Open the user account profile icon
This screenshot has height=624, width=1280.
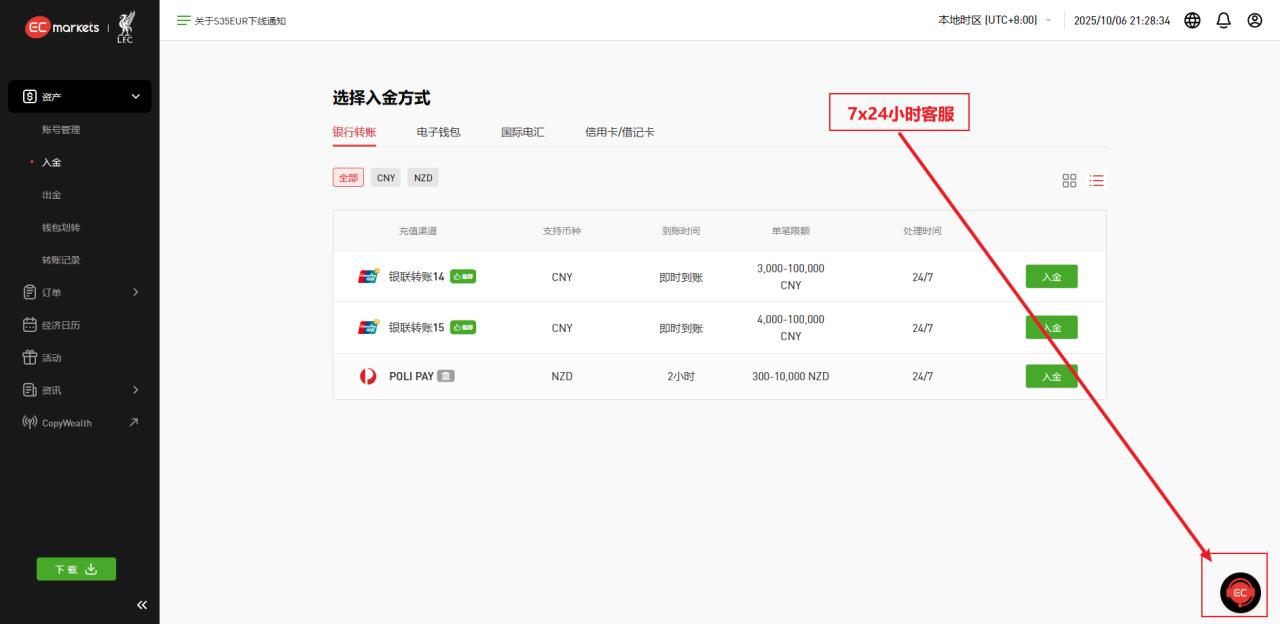pos(1253,20)
